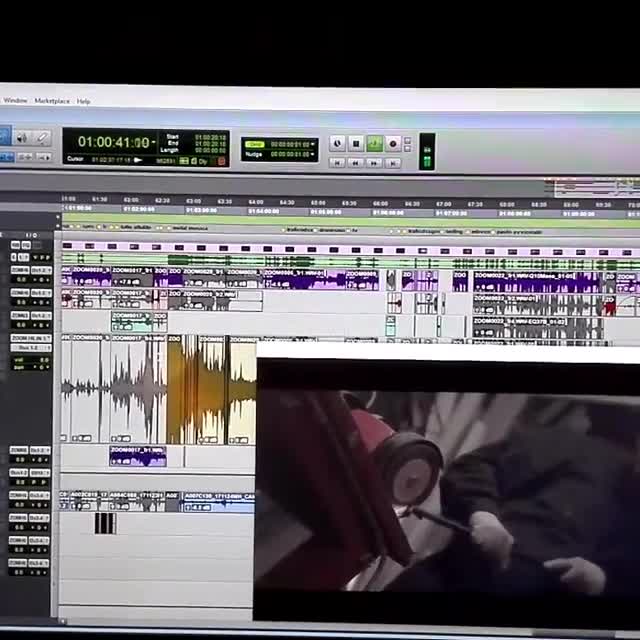Select the black striped clip on lower track
The height and width of the screenshot is (640, 640).
[x=105, y=523]
